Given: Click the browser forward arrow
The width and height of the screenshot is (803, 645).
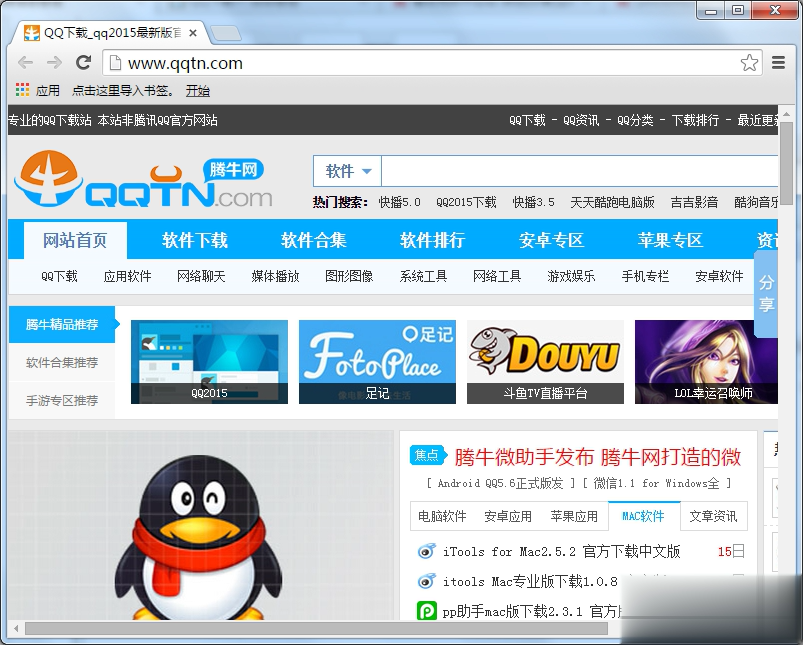Looking at the screenshot, I should pyautogui.click(x=54, y=63).
